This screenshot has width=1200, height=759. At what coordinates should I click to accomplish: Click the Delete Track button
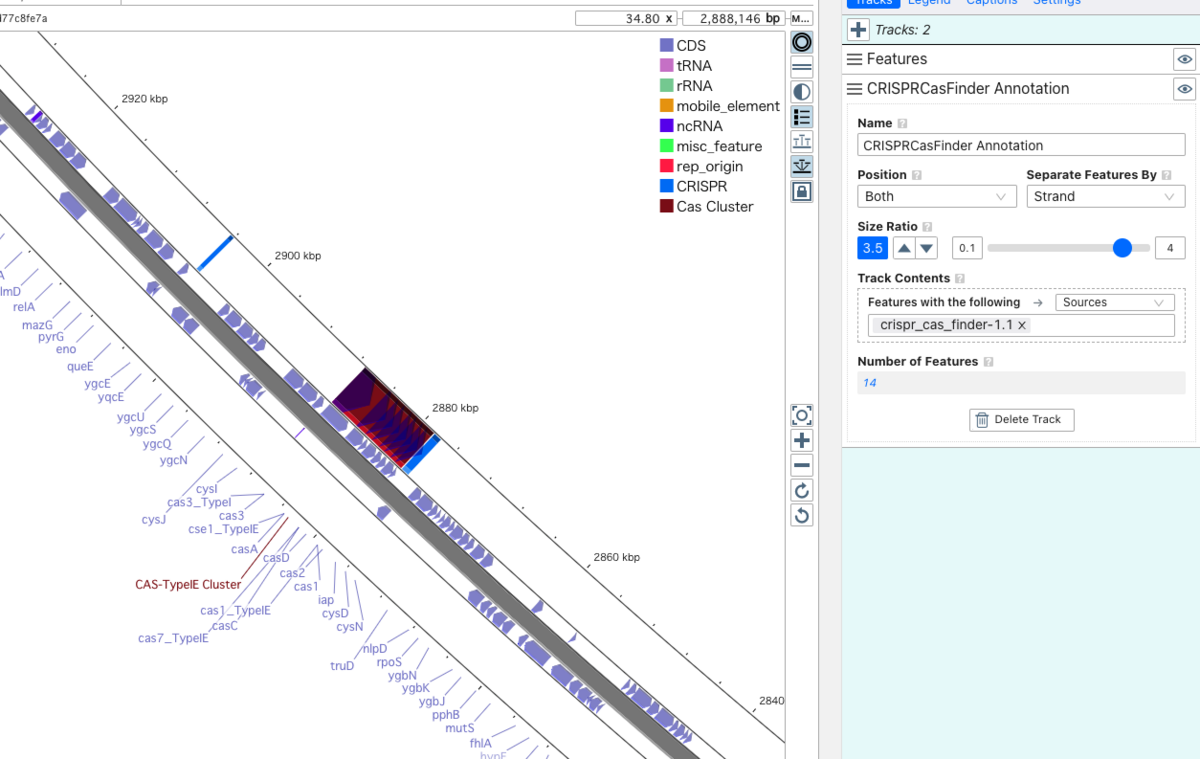(1021, 419)
